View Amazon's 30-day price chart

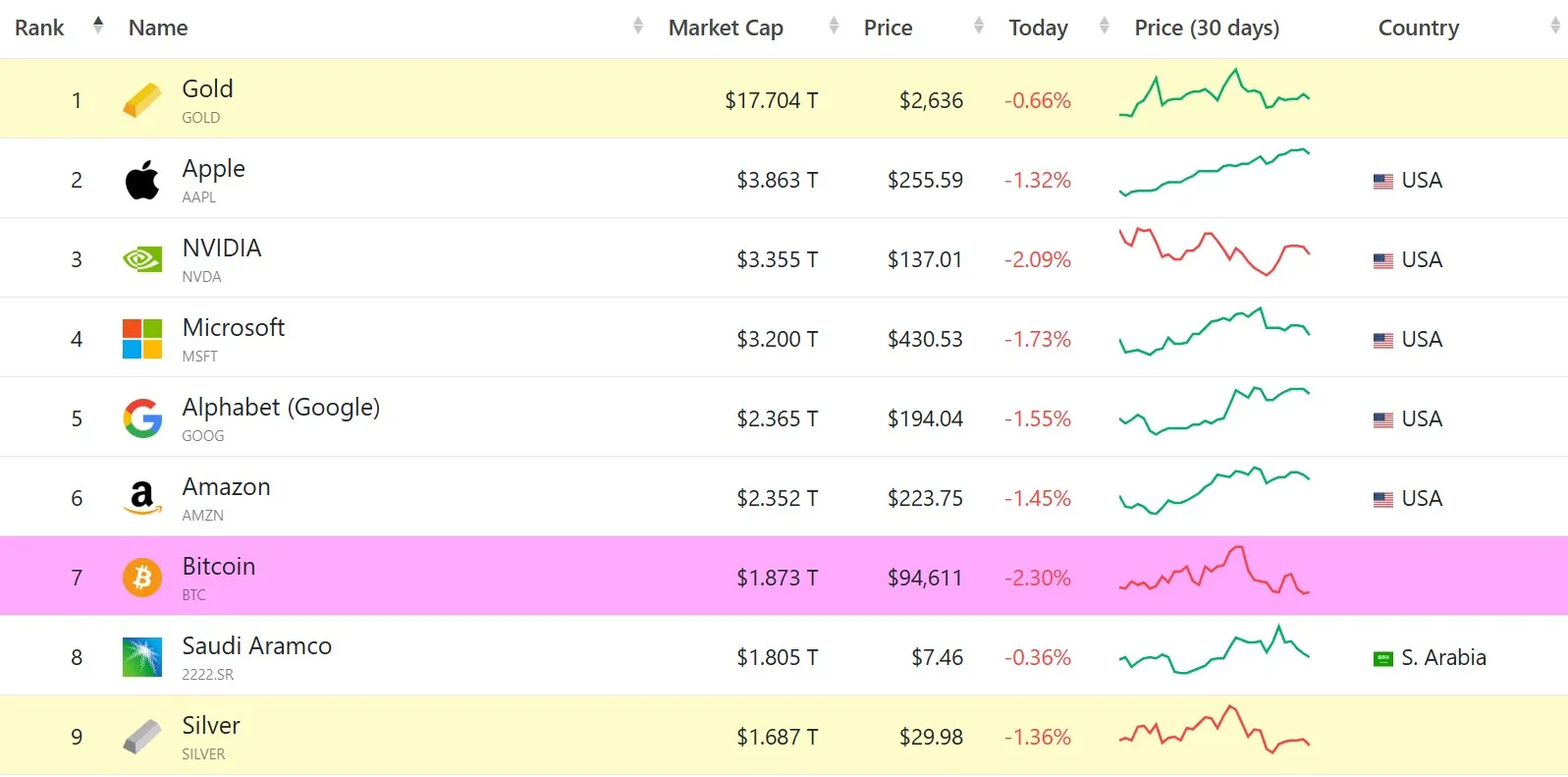(x=1215, y=490)
